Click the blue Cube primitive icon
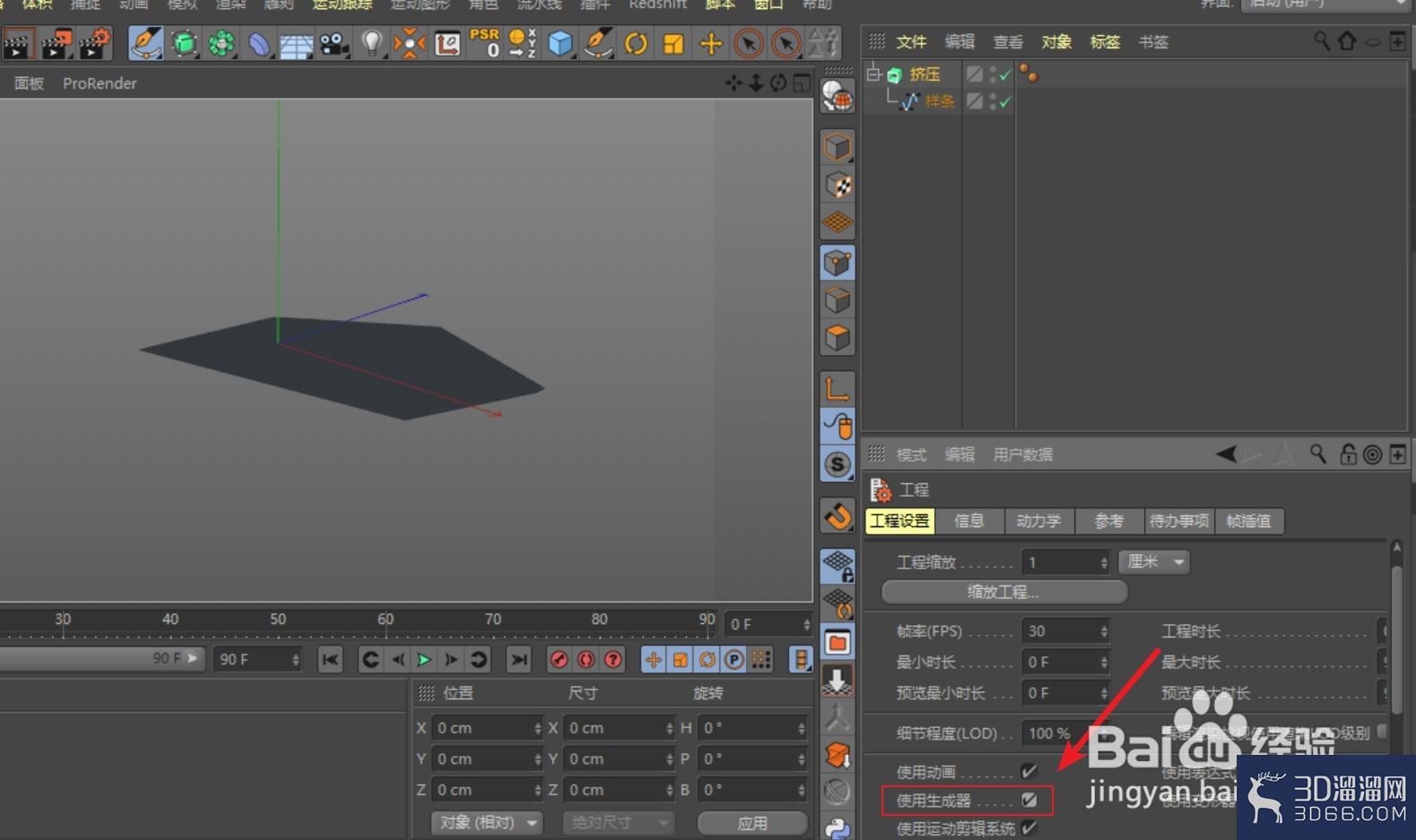 click(560, 43)
